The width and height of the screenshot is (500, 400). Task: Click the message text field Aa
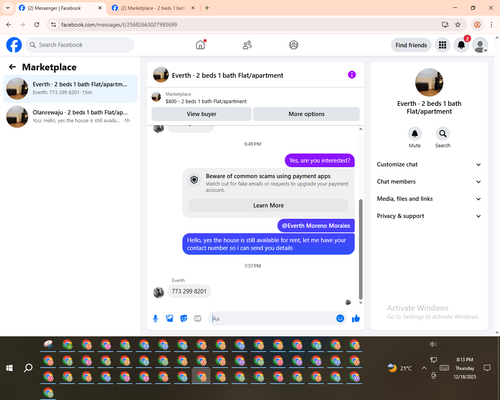point(272,318)
